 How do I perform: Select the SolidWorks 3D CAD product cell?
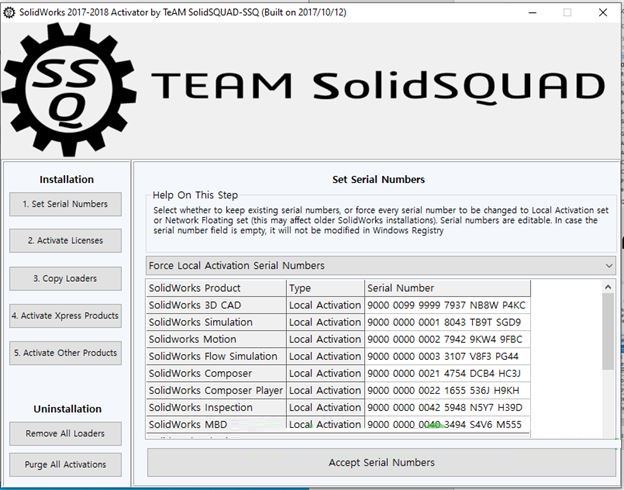(x=216, y=305)
